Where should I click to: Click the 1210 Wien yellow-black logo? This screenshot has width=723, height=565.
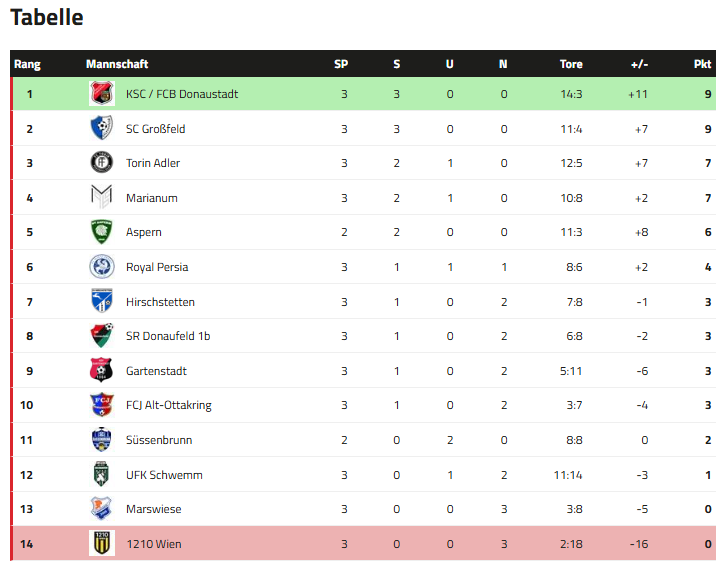(x=102, y=544)
